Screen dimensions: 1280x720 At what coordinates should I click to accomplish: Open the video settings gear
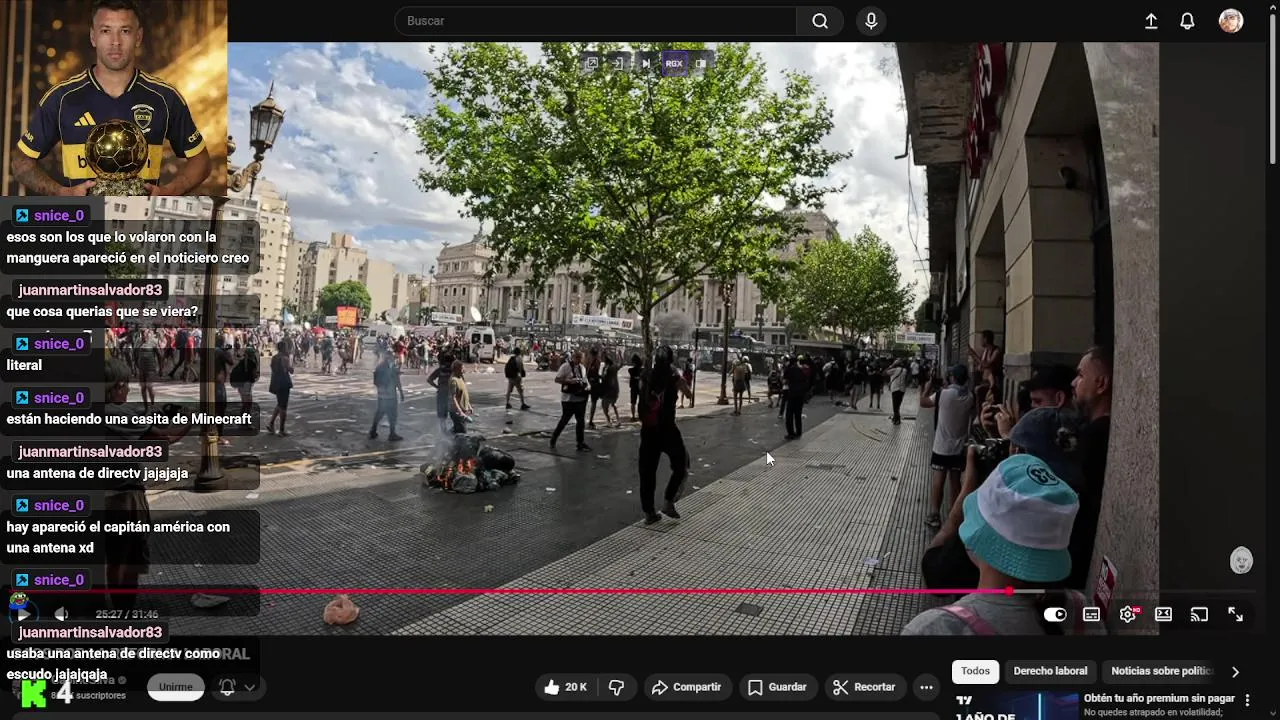point(1128,615)
